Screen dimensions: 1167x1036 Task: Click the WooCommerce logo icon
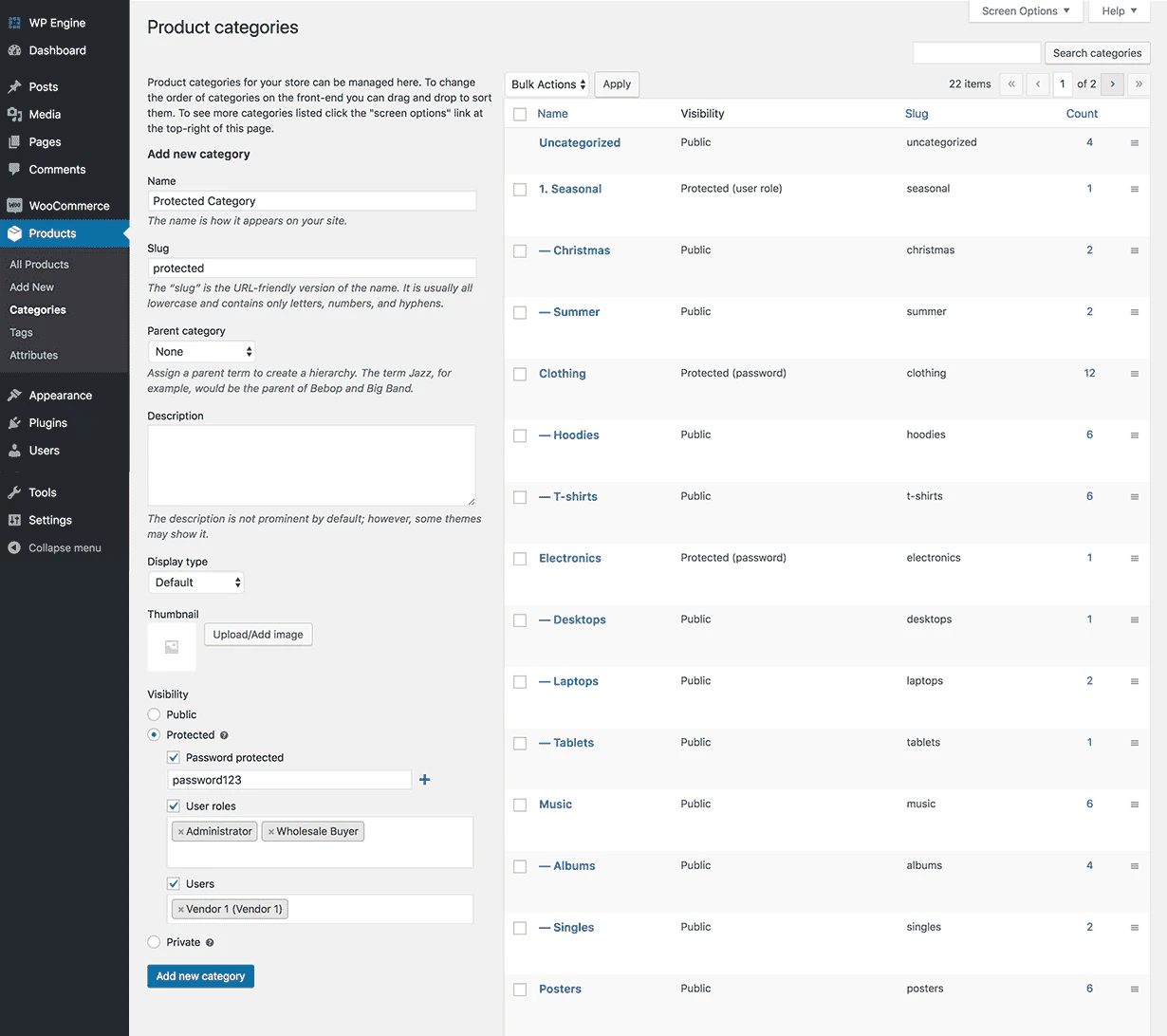point(14,205)
